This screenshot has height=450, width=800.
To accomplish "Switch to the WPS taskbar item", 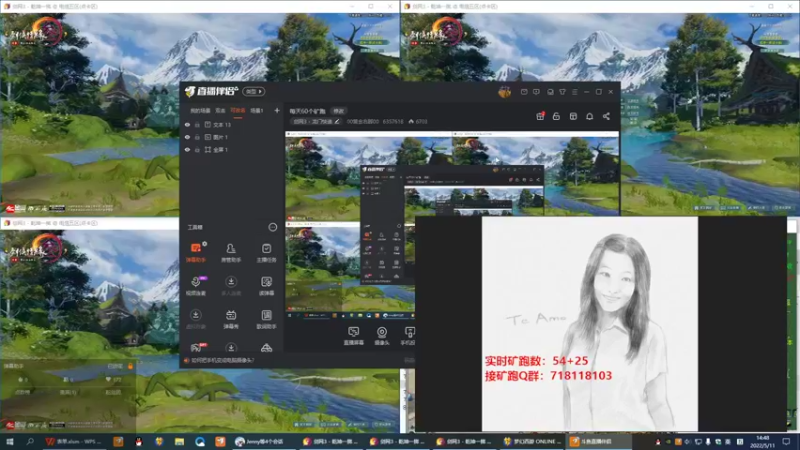I will 73,441.
